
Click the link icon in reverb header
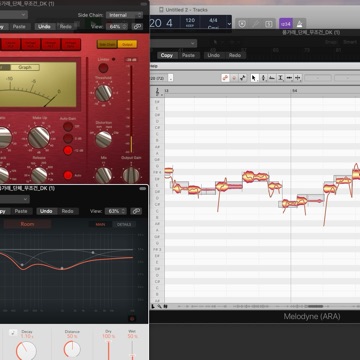coord(136,211)
